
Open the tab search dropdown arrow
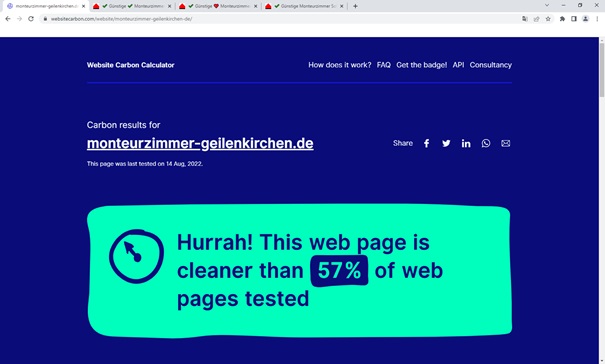point(547,5)
